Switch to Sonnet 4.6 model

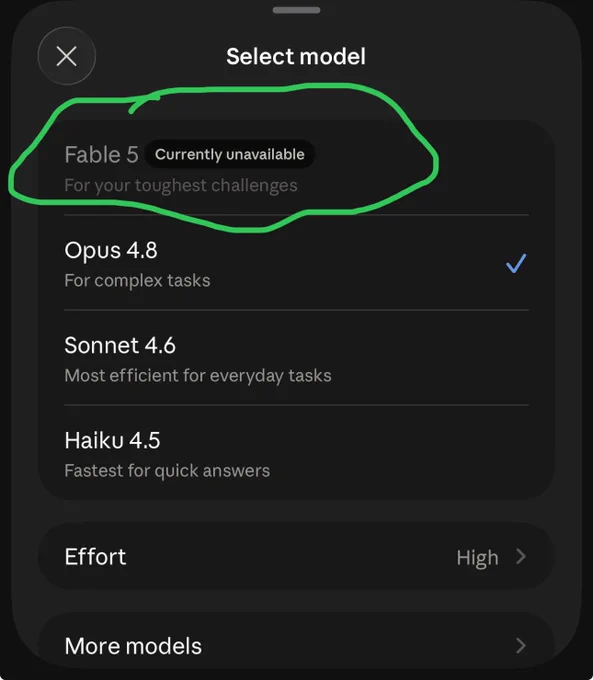point(296,358)
